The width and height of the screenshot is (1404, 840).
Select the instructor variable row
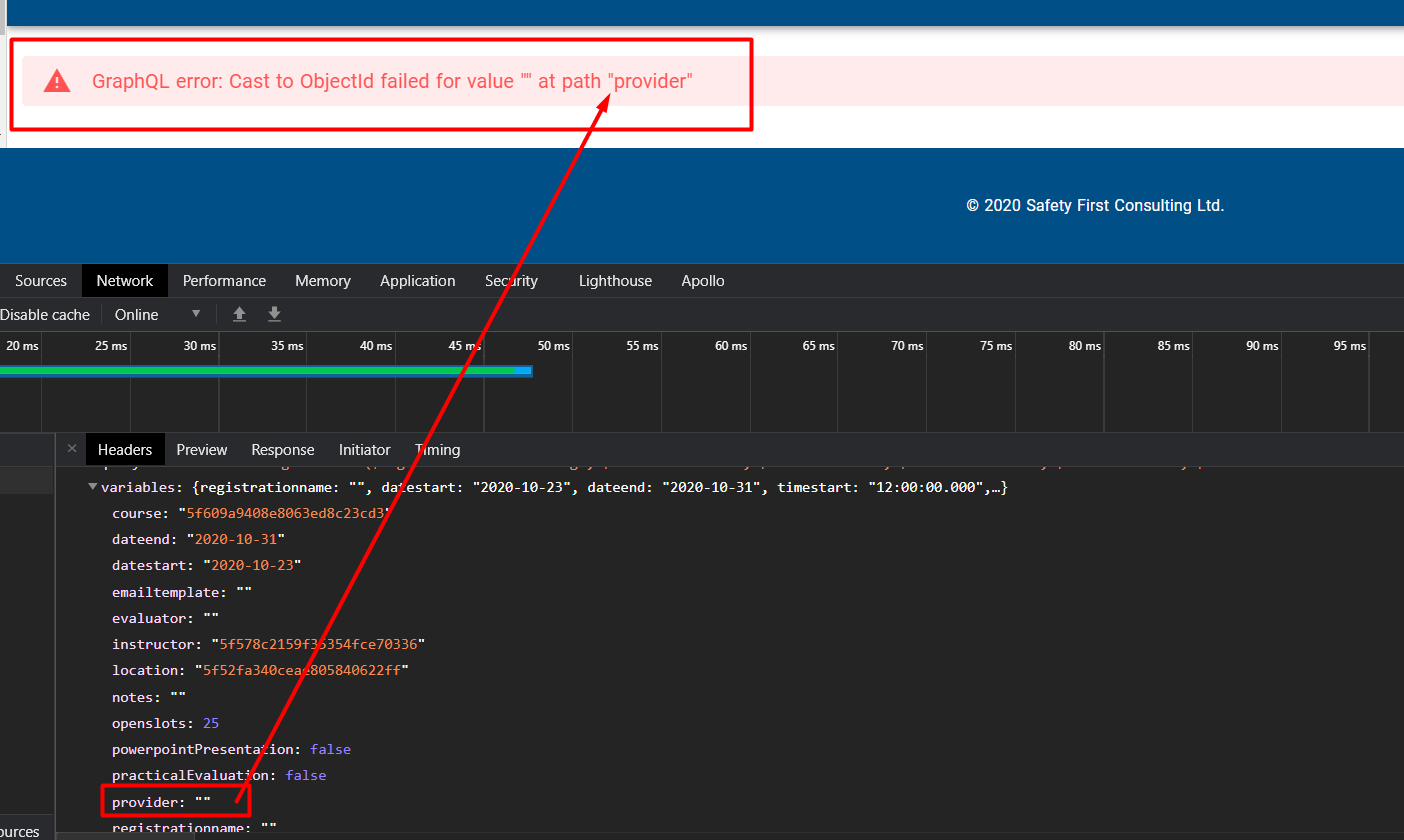coord(269,644)
